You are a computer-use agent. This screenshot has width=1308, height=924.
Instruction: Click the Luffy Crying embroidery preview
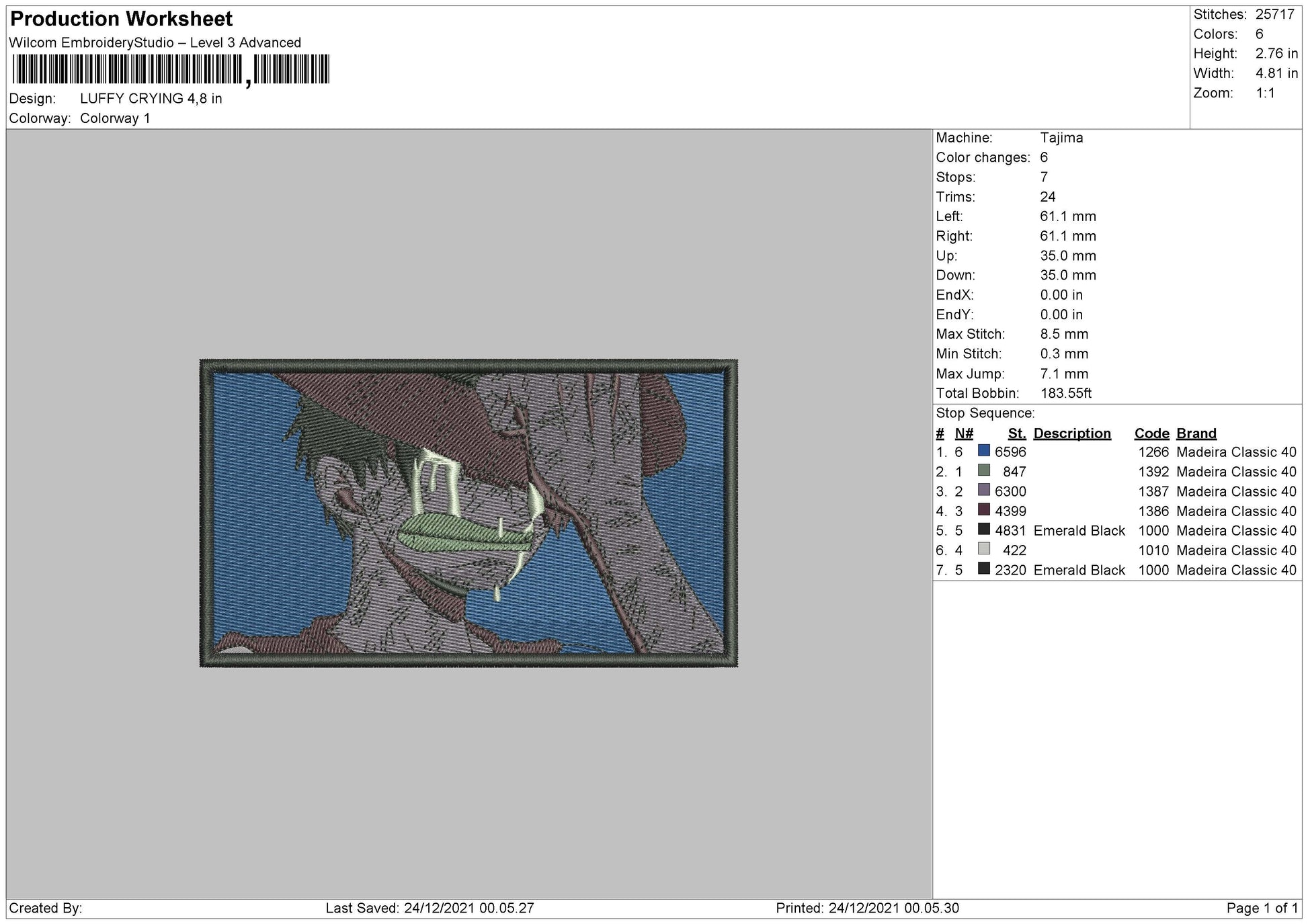[468, 513]
